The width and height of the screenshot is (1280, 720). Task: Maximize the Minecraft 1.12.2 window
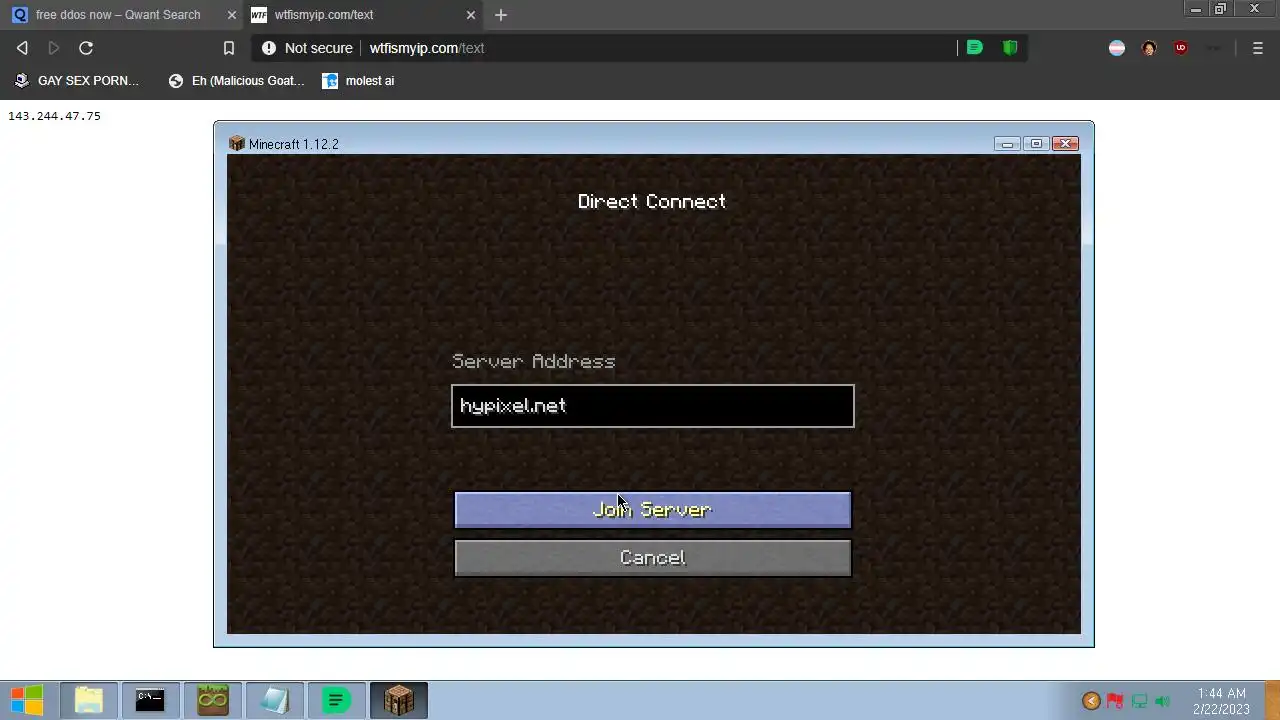coord(1036,144)
